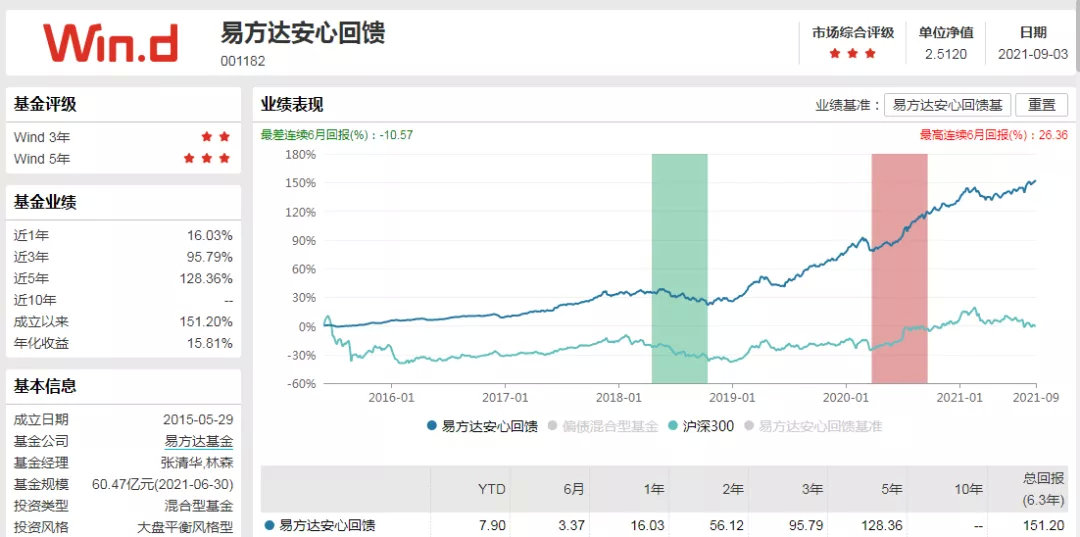The width and height of the screenshot is (1080, 537).
Task: Click the 易方达安心回馈 fund title
Action: point(302,33)
